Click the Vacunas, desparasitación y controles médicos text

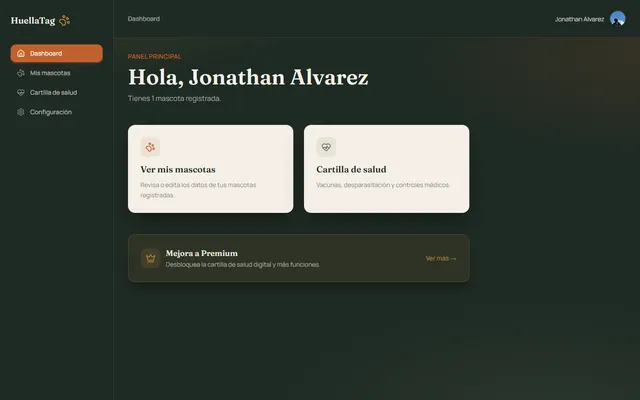[383, 185]
